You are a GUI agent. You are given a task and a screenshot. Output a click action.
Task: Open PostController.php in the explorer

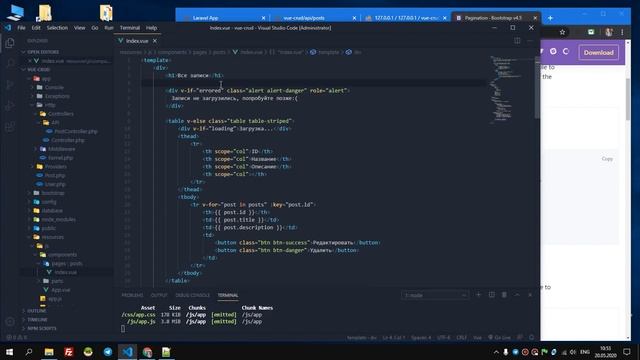[x=76, y=131]
